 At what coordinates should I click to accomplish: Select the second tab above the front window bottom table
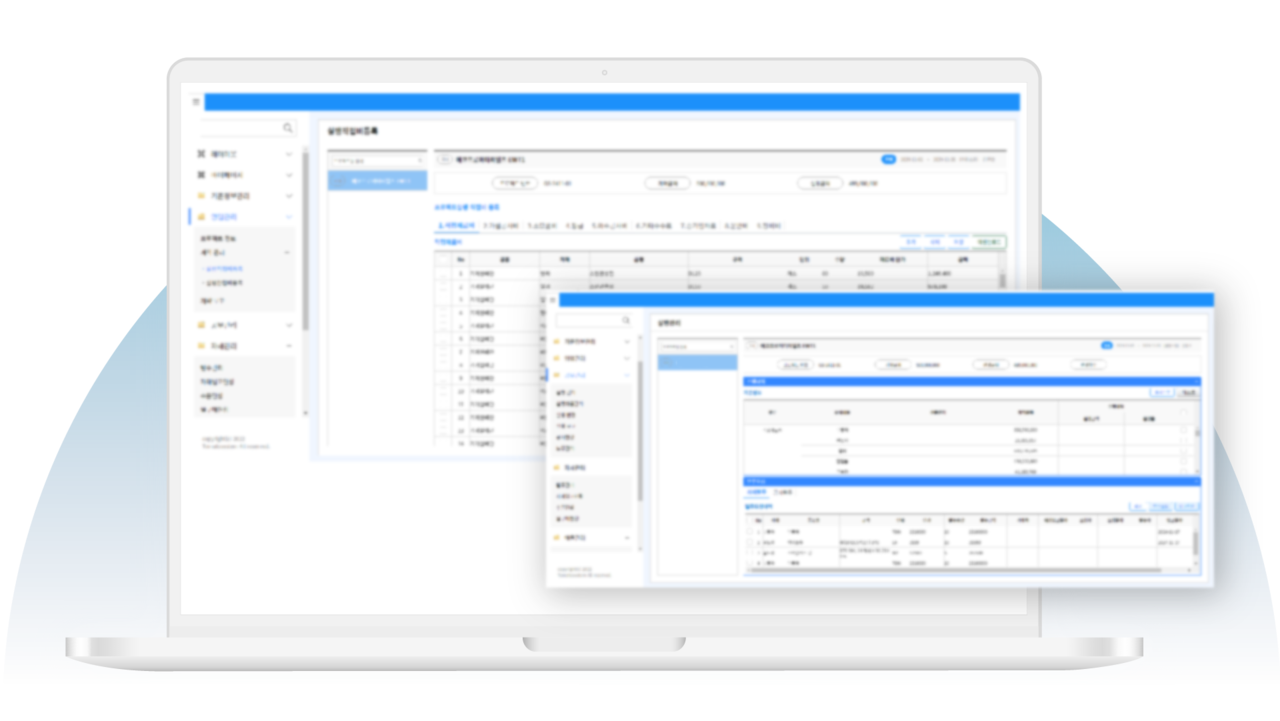click(785, 492)
